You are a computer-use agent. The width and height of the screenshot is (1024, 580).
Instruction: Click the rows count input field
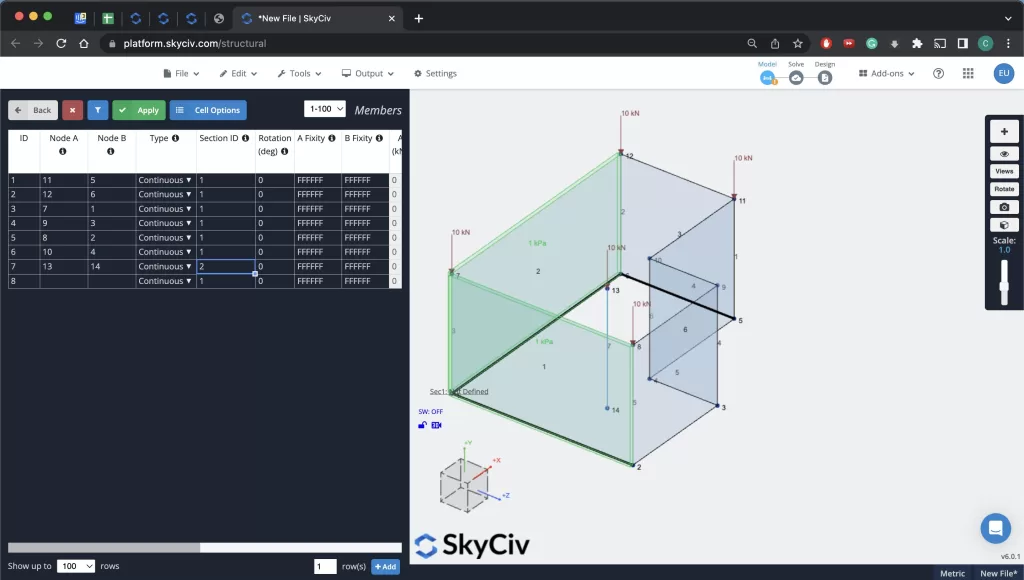point(325,566)
